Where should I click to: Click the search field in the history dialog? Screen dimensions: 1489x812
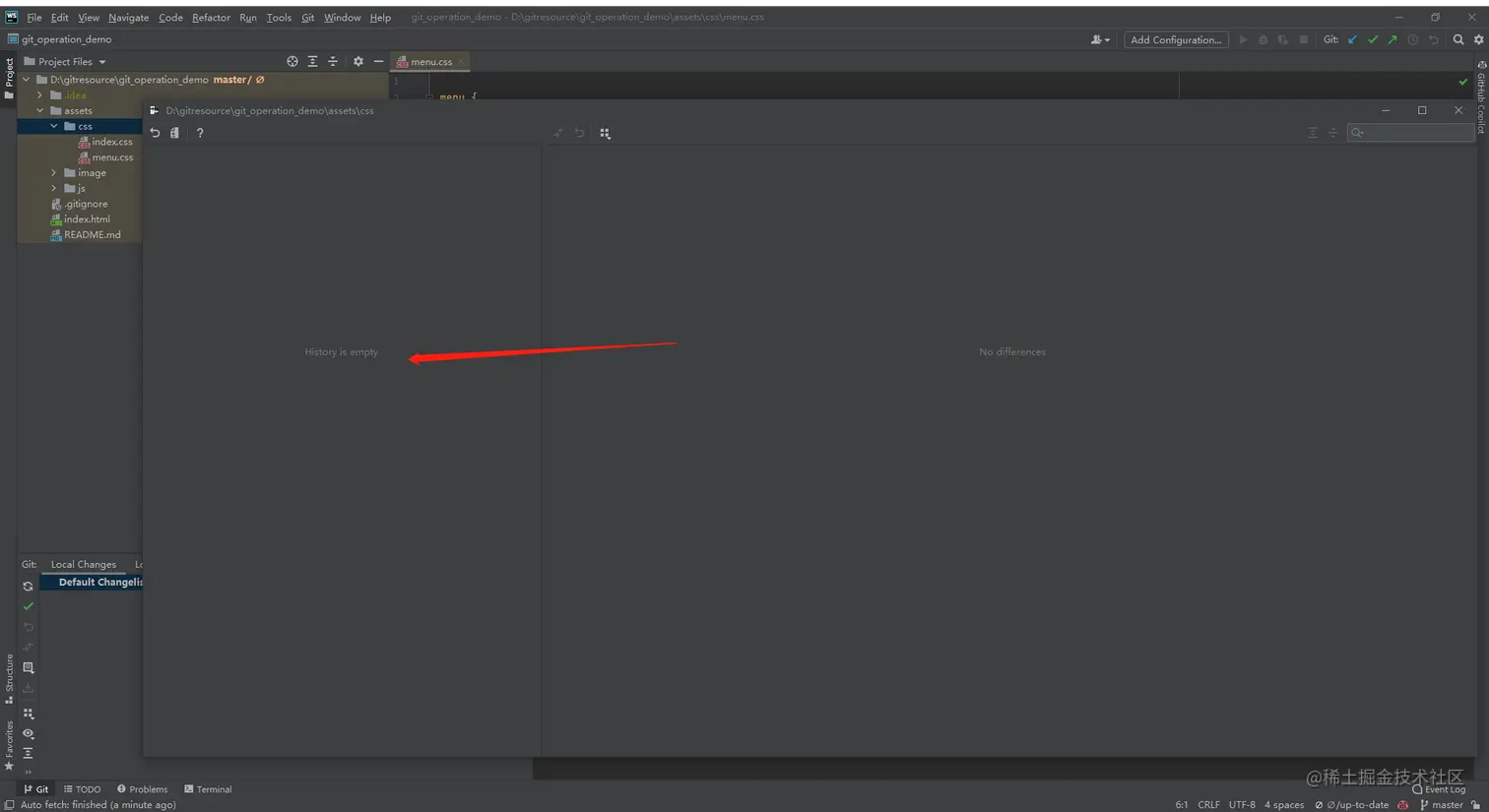tap(1410, 133)
